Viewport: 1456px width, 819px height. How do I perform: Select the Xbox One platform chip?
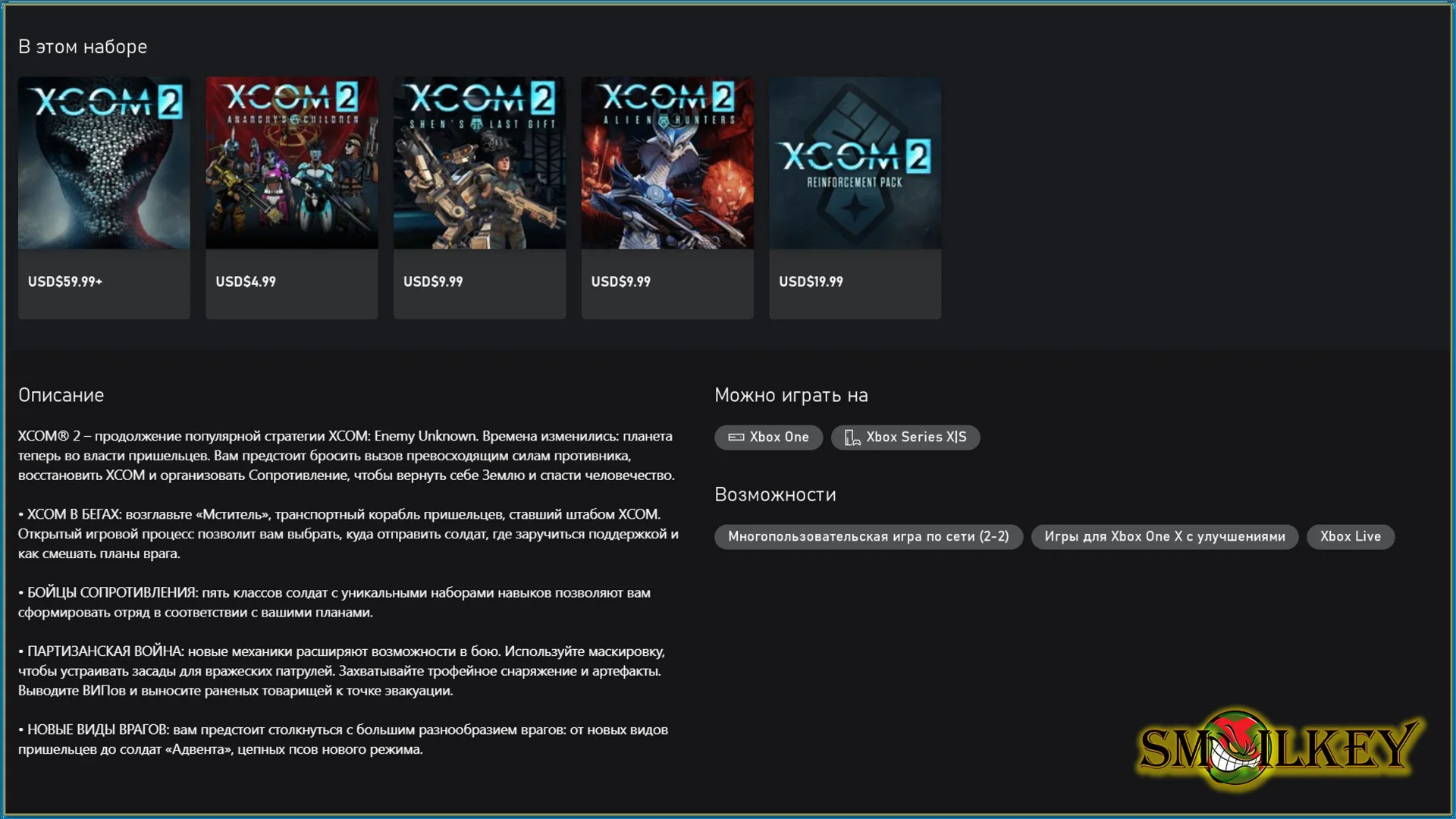(768, 438)
